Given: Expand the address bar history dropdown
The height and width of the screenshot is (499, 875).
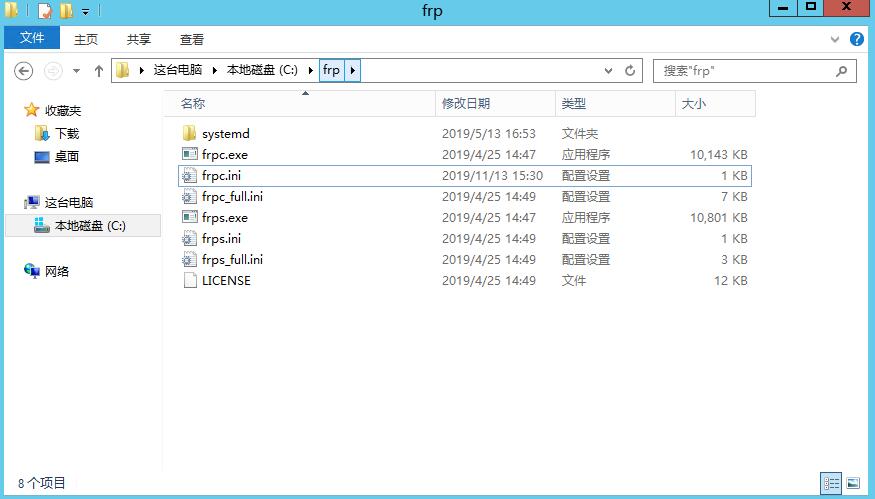Looking at the screenshot, I should pyautogui.click(x=608, y=70).
